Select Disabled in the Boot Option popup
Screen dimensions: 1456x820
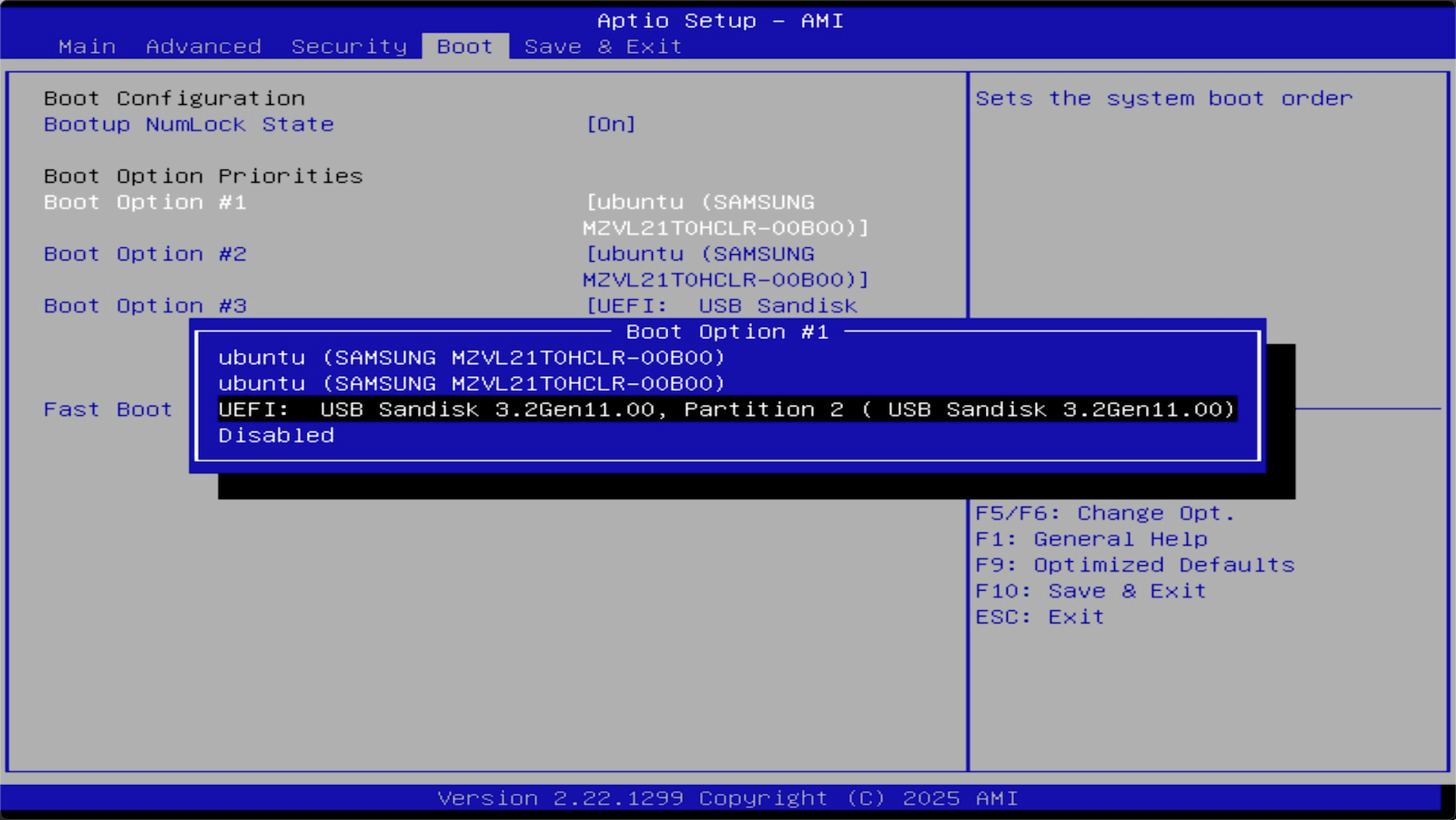point(277,434)
